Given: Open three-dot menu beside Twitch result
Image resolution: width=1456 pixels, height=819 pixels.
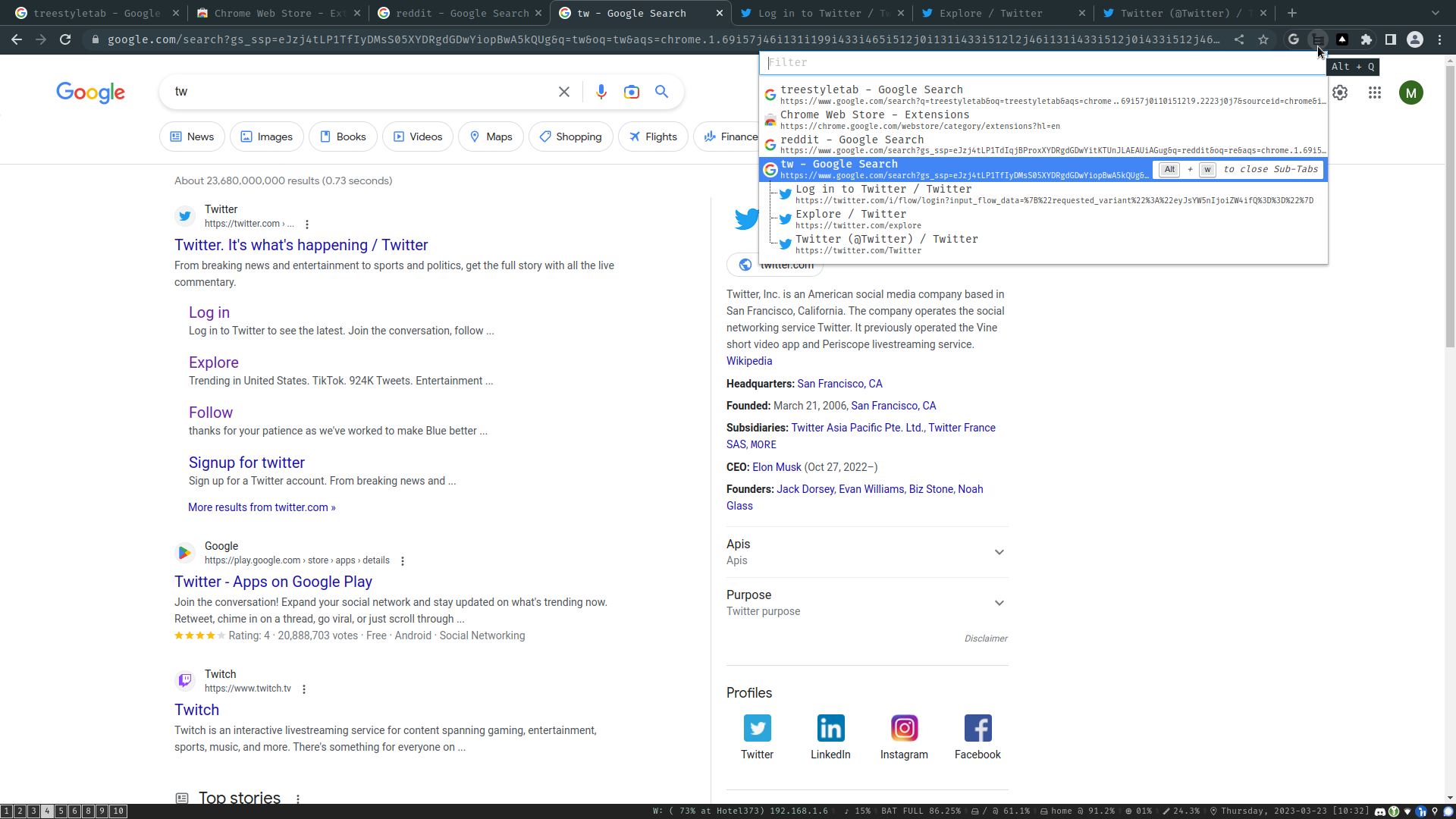Looking at the screenshot, I should 304,689.
